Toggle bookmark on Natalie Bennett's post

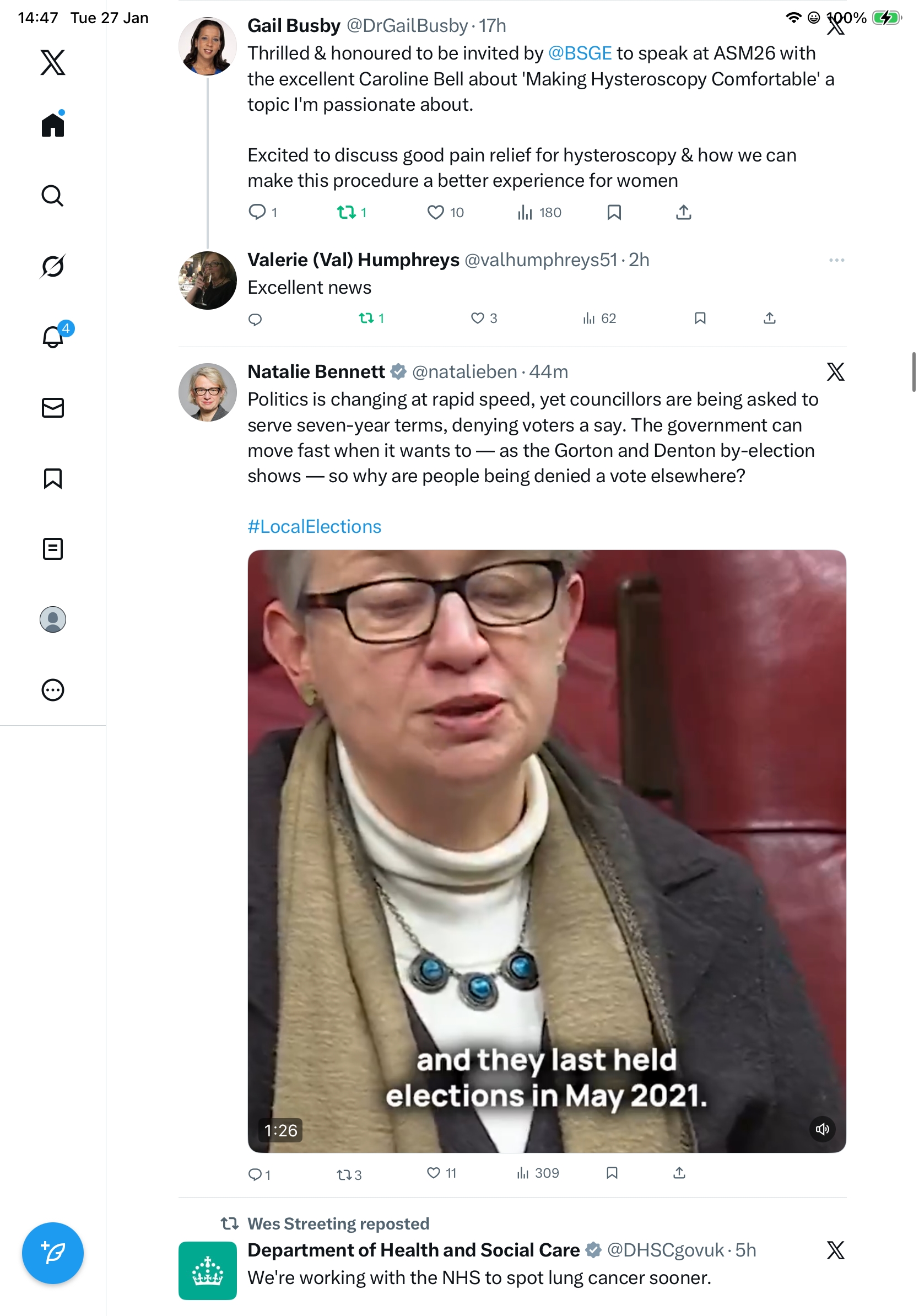[x=612, y=1173]
